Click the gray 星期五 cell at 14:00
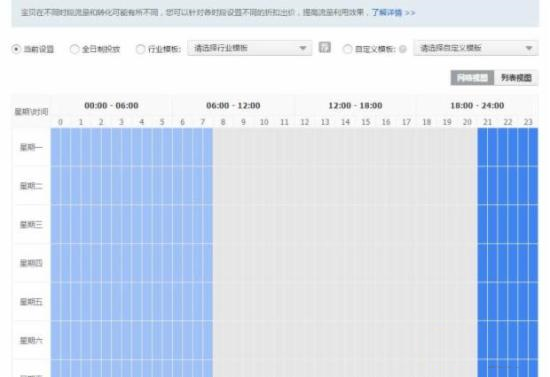 (345, 301)
